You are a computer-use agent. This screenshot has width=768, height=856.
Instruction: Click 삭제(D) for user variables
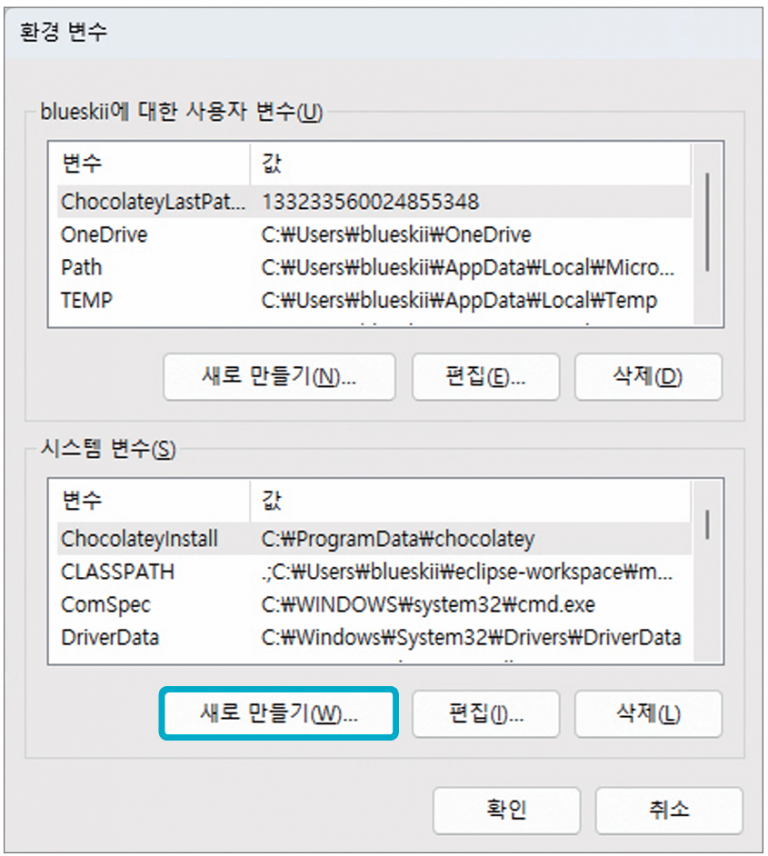648,377
